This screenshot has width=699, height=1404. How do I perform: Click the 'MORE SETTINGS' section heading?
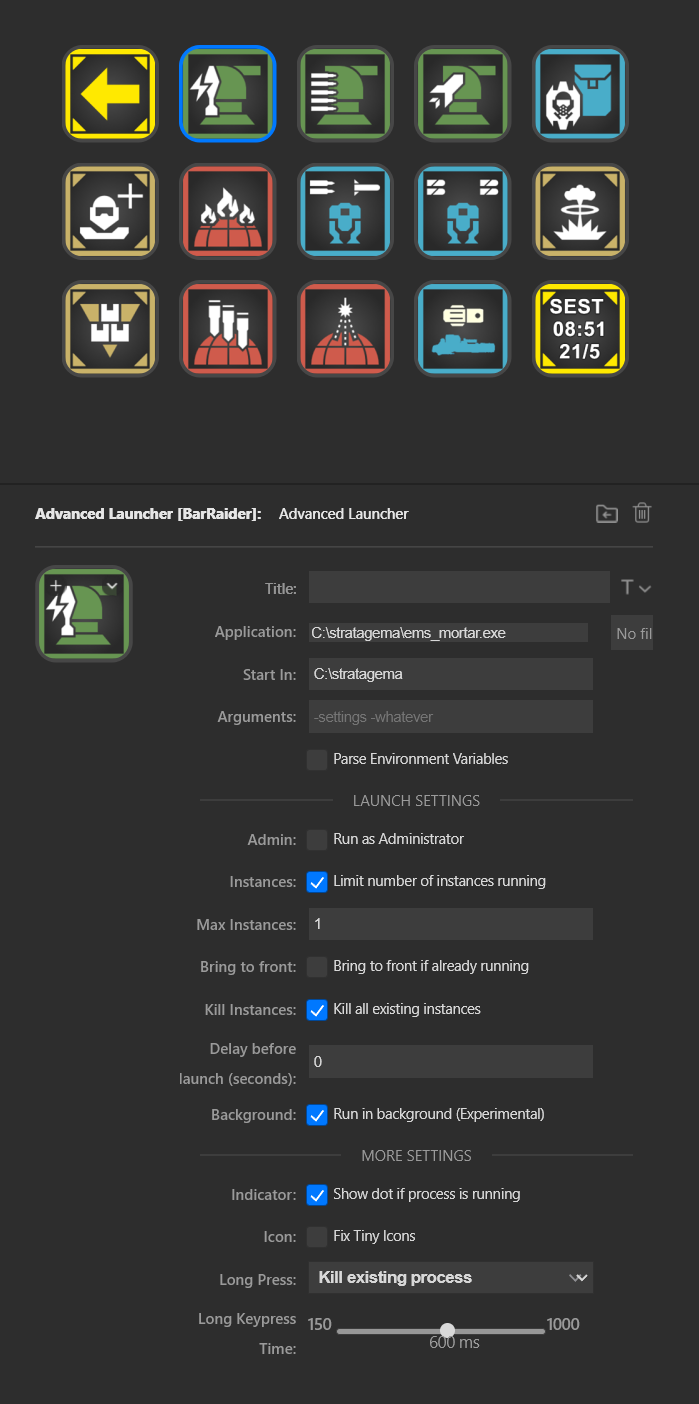[x=416, y=1156]
